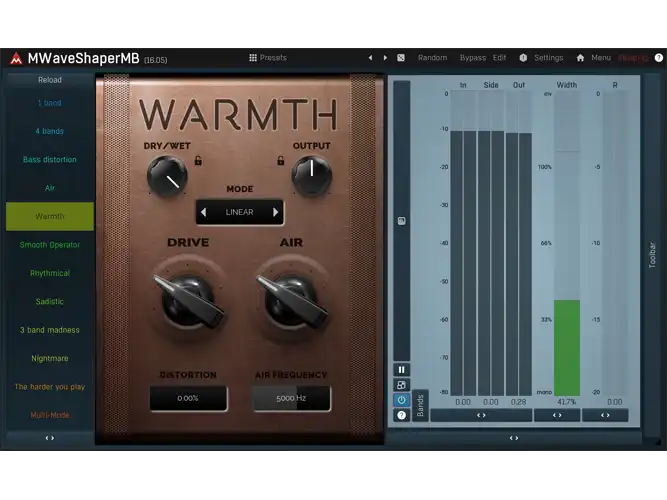Select the 3 band madness preset

pos(50,330)
